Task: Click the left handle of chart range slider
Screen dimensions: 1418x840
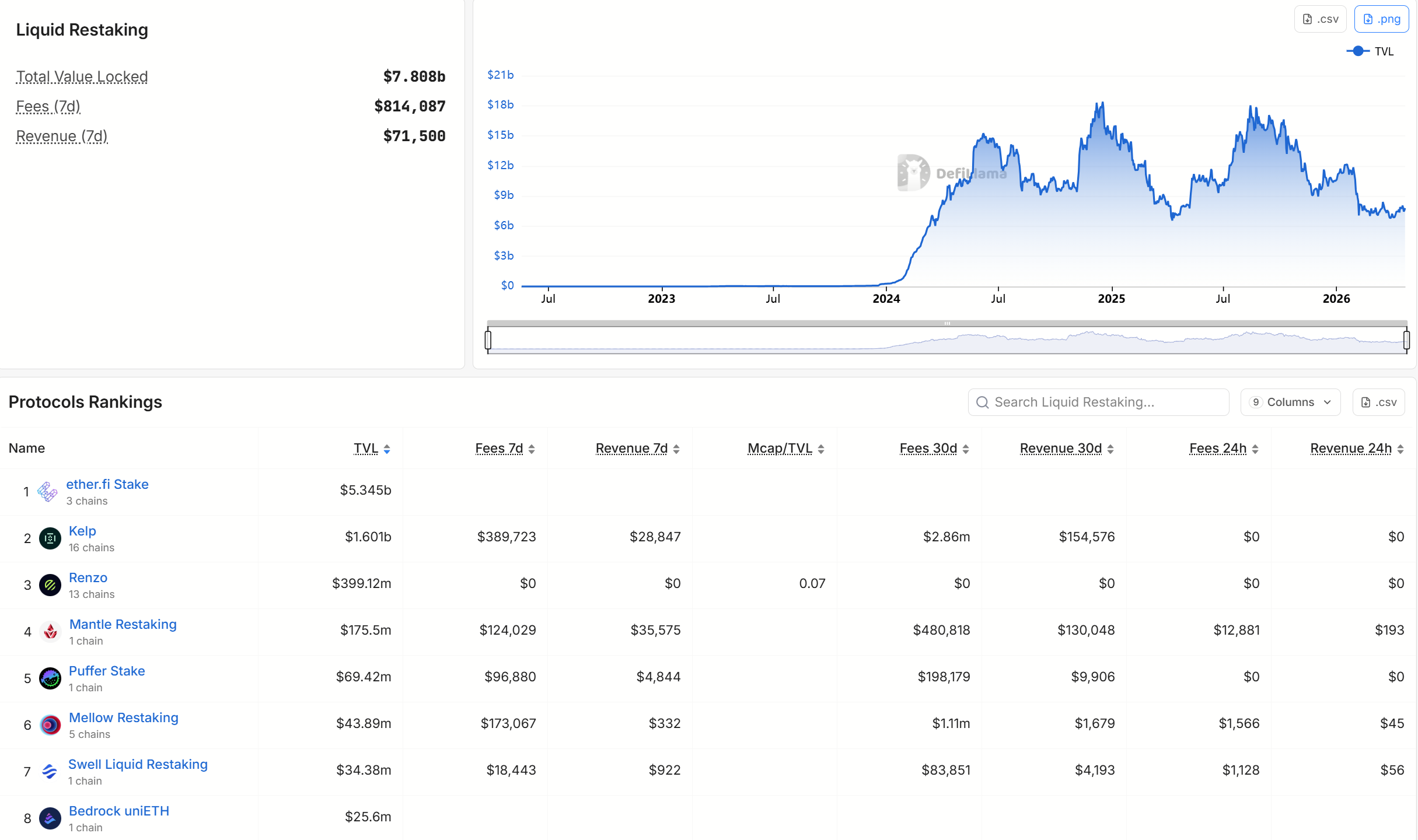Action: [x=488, y=339]
